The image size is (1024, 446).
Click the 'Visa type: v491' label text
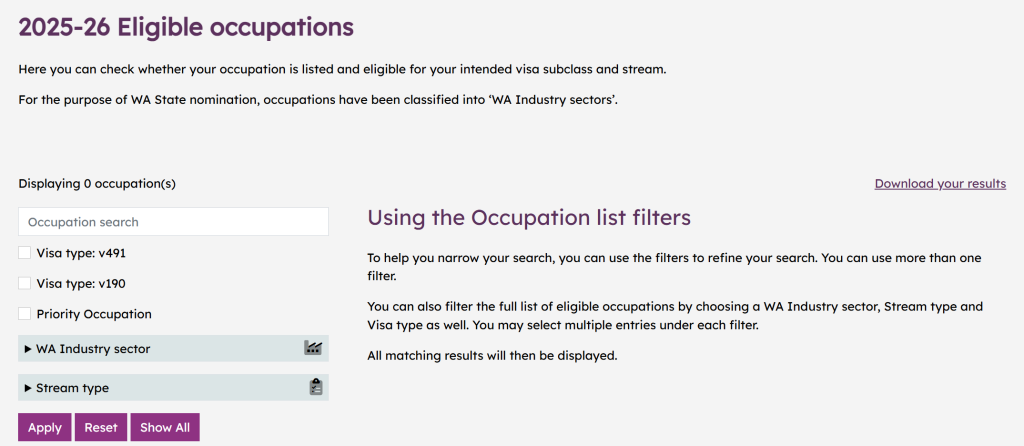(81, 254)
